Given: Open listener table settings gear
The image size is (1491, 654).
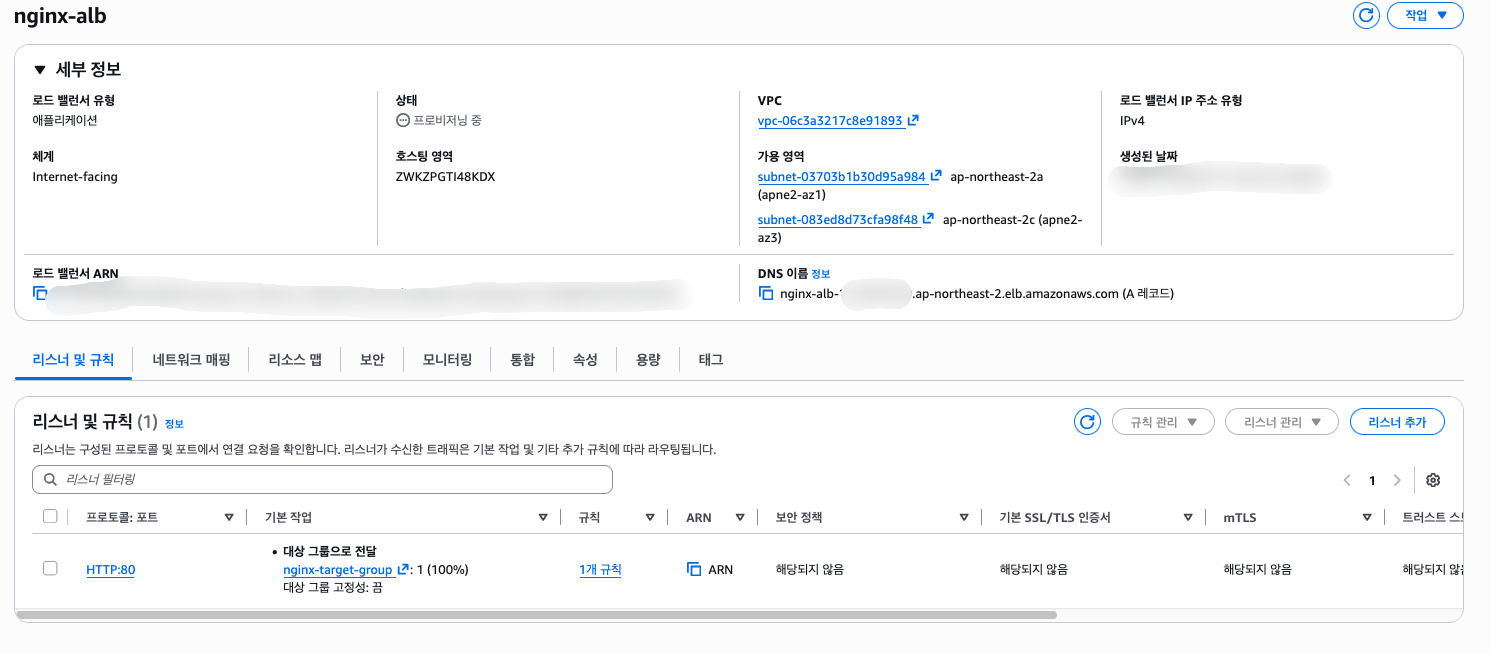Looking at the screenshot, I should [1433, 480].
